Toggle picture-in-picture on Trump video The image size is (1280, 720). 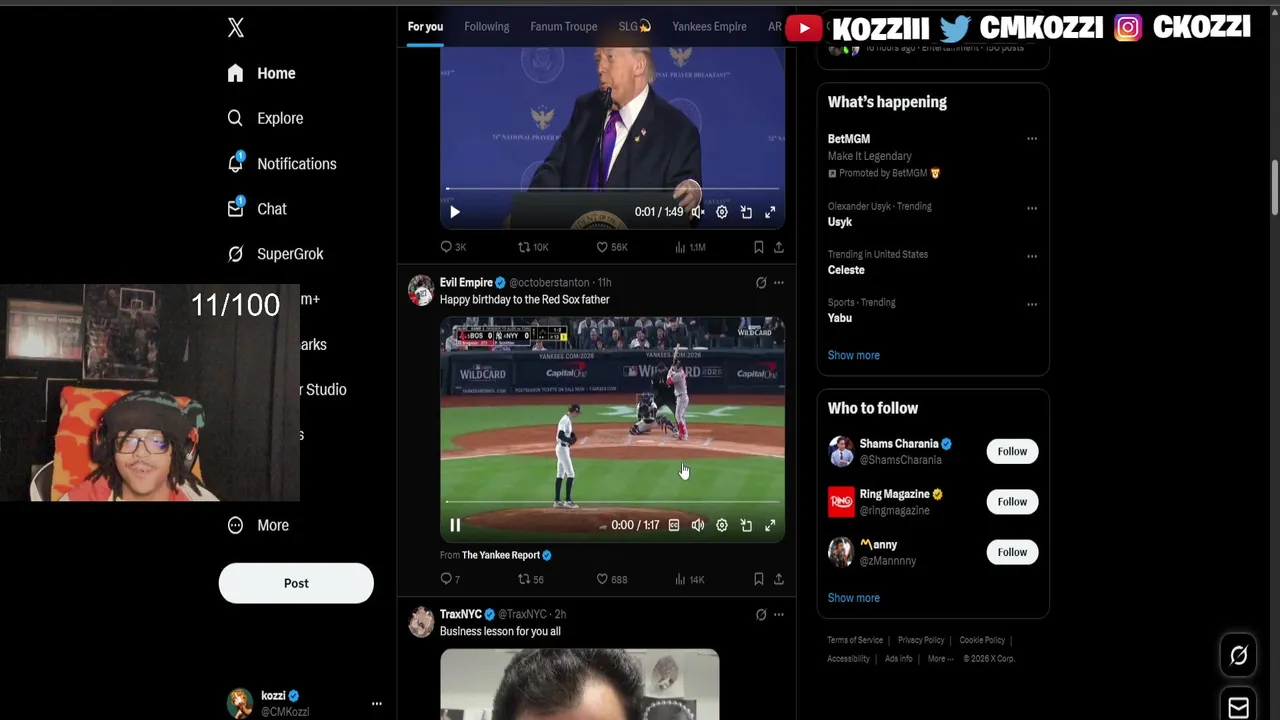tap(746, 212)
